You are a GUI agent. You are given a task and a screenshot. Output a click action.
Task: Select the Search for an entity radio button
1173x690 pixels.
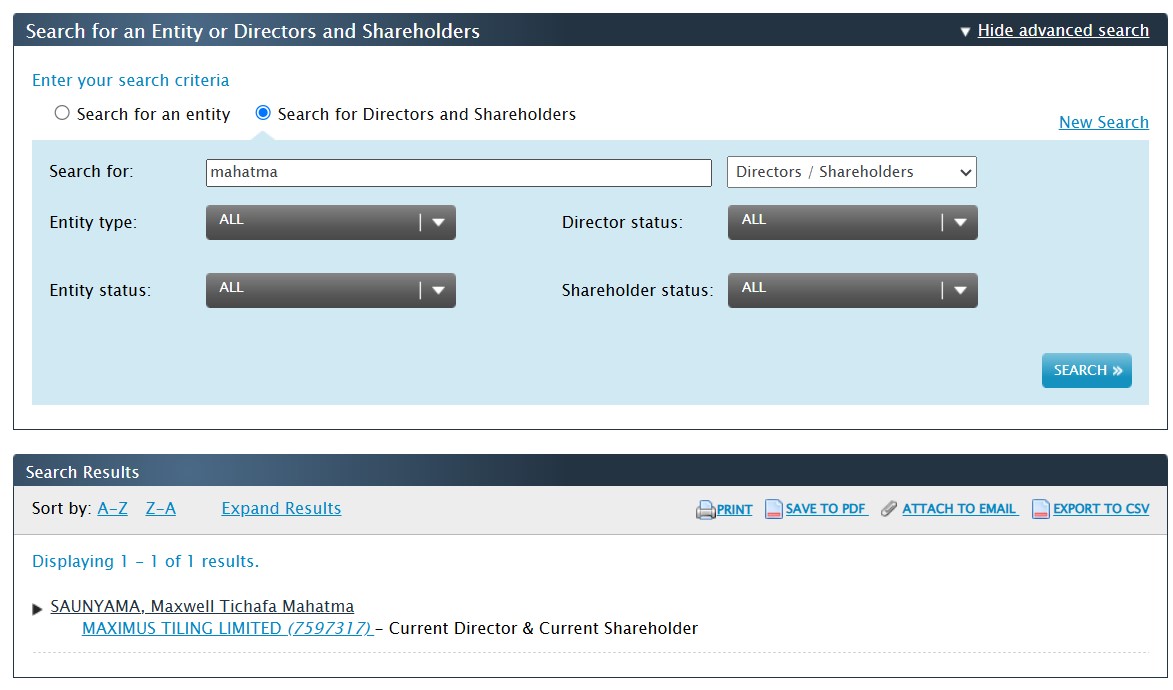click(62, 113)
